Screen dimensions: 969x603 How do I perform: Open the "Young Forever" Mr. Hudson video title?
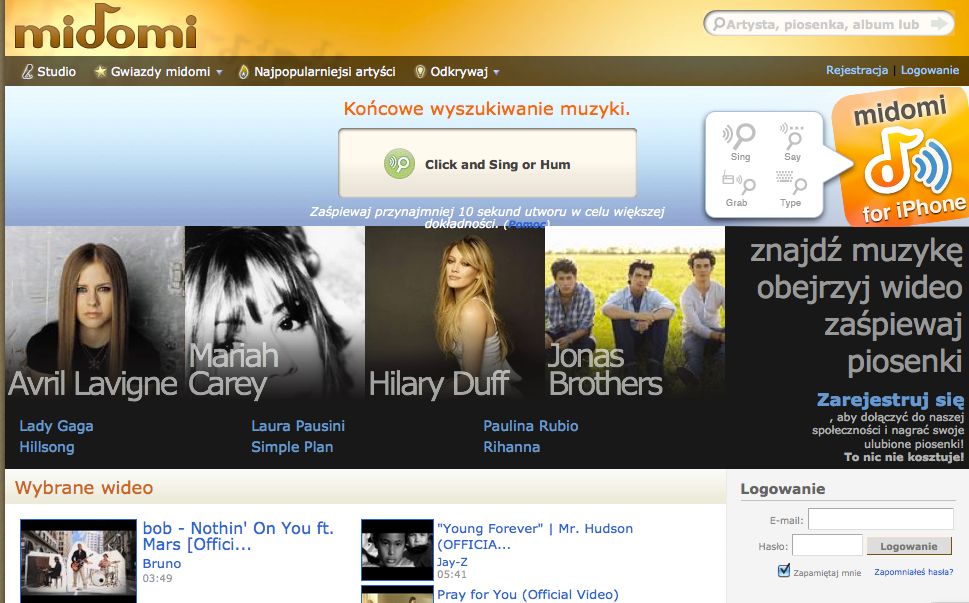535,536
